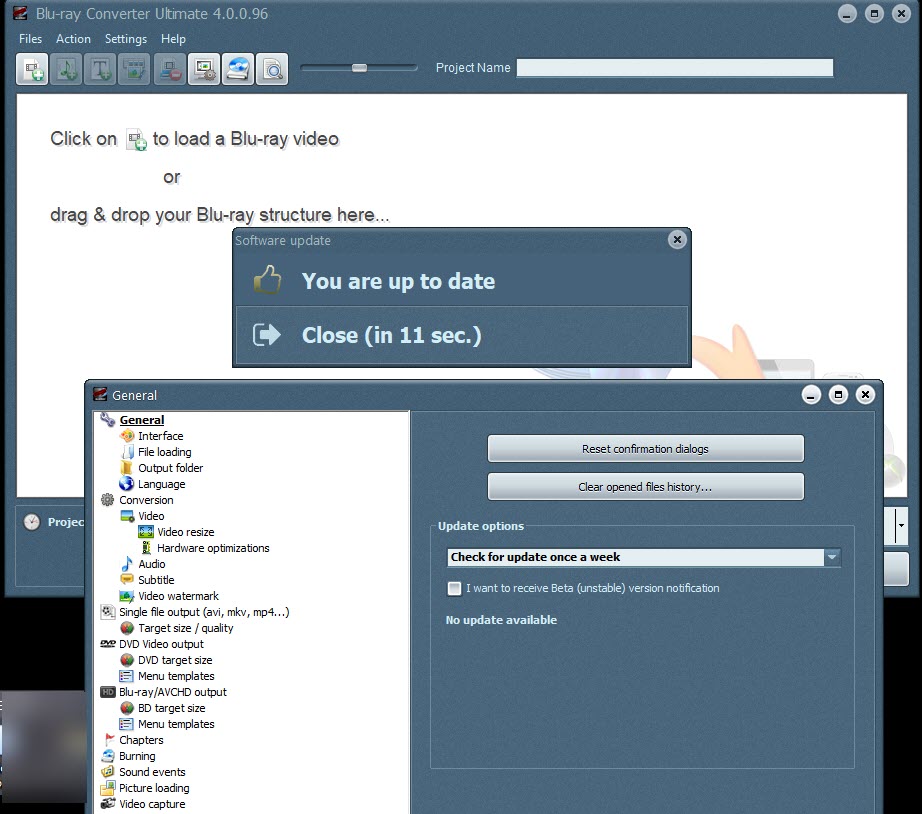
Task: Click the Conversion gear icon
Action: click(x=107, y=500)
